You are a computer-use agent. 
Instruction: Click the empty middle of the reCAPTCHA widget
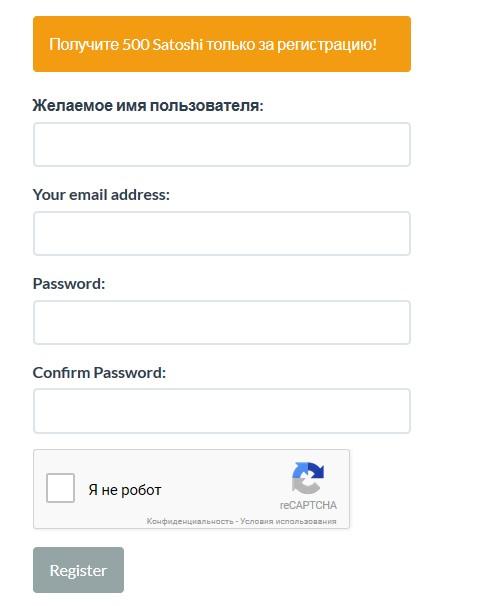(x=224, y=489)
